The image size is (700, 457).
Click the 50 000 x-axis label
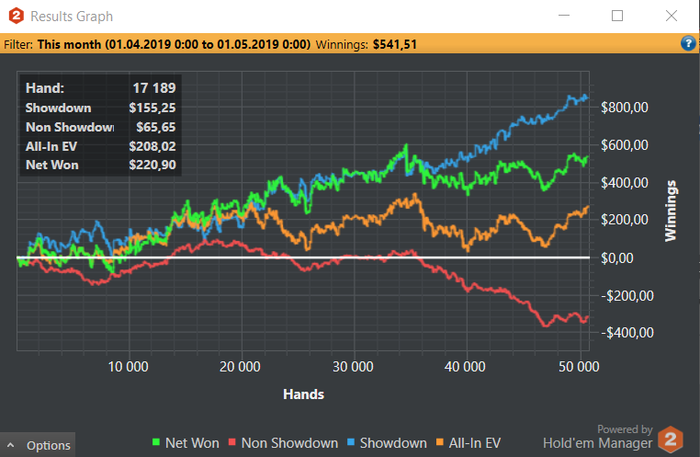coord(579,367)
